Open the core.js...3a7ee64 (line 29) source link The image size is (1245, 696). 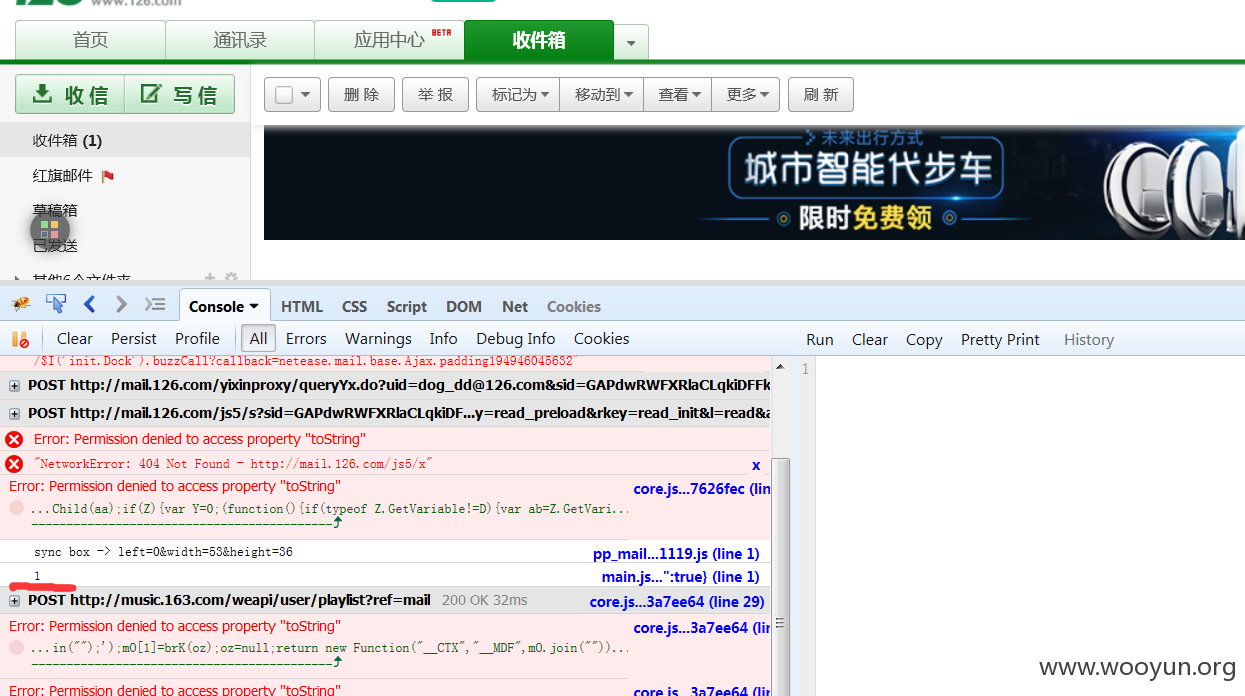[x=677, y=602]
